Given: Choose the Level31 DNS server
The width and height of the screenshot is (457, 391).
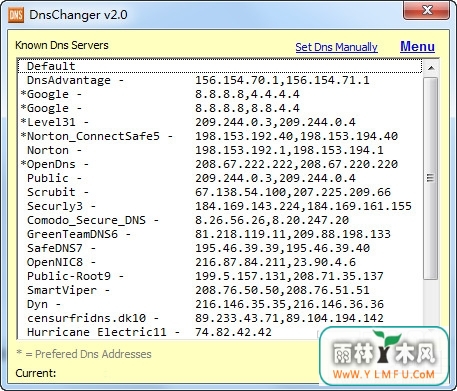Looking at the screenshot, I should tap(220, 122).
